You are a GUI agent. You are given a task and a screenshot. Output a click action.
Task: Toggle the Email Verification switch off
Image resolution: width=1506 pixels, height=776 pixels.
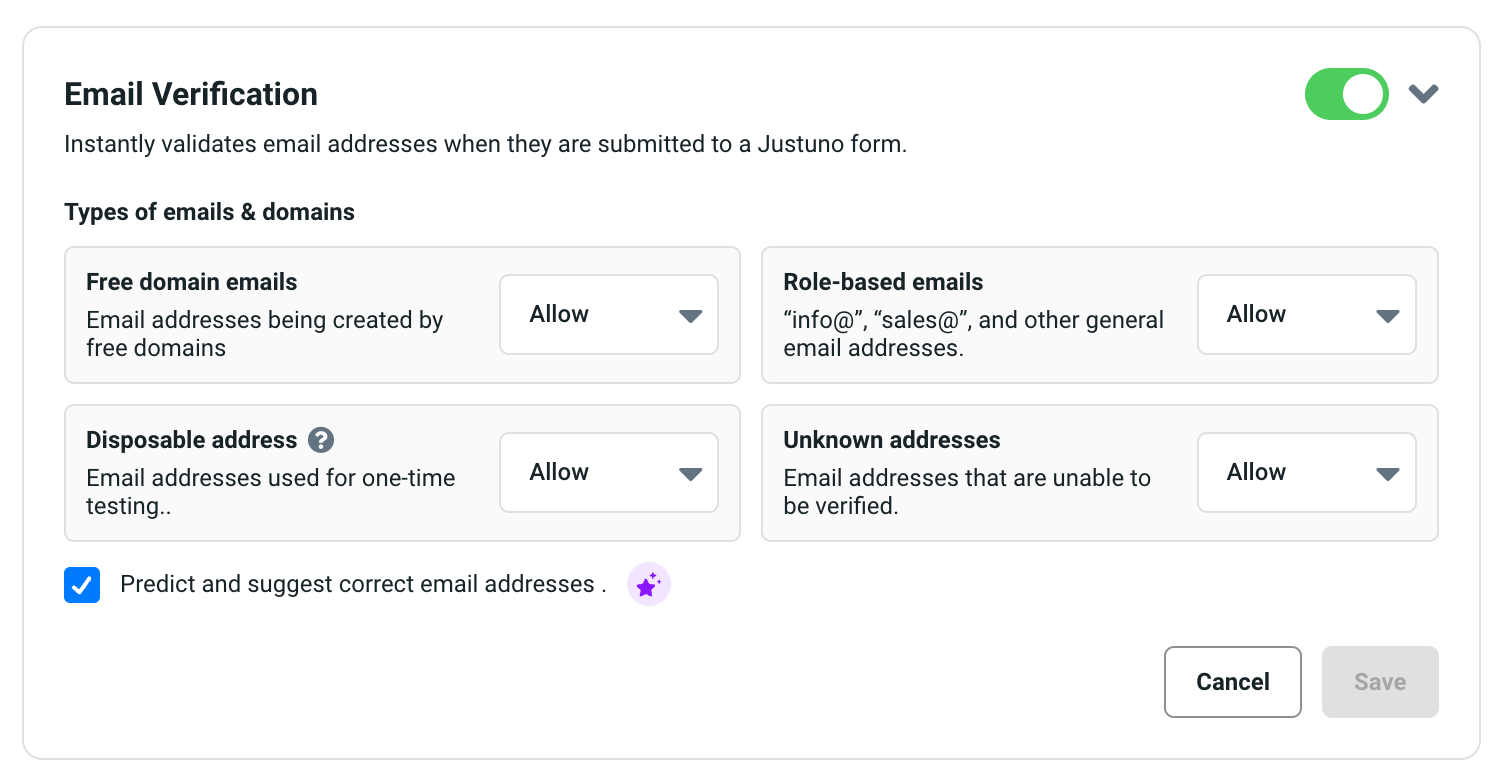point(1346,94)
